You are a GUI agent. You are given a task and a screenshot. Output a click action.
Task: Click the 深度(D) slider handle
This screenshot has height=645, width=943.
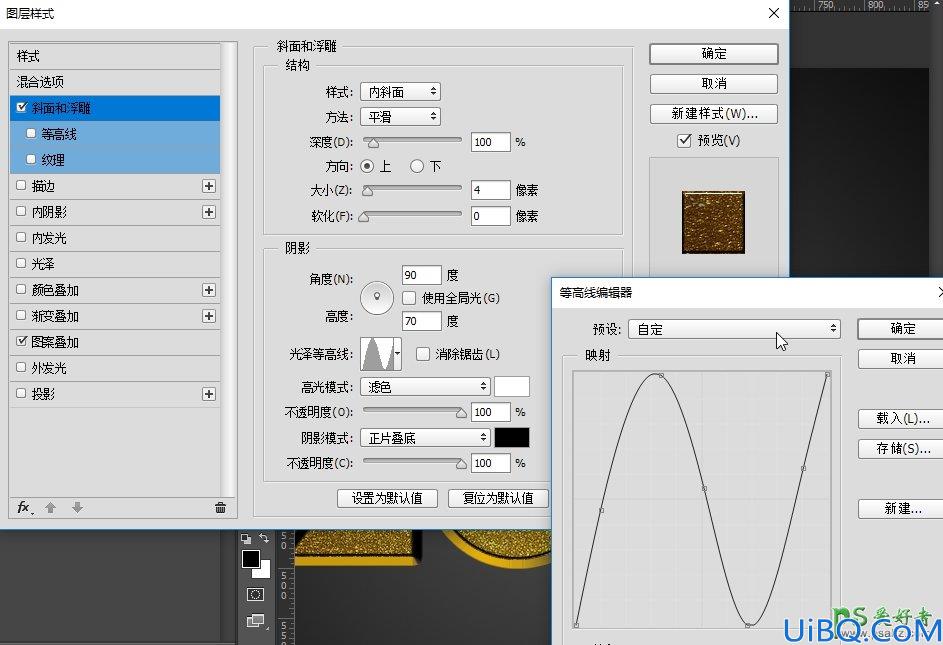[x=373, y=143]
